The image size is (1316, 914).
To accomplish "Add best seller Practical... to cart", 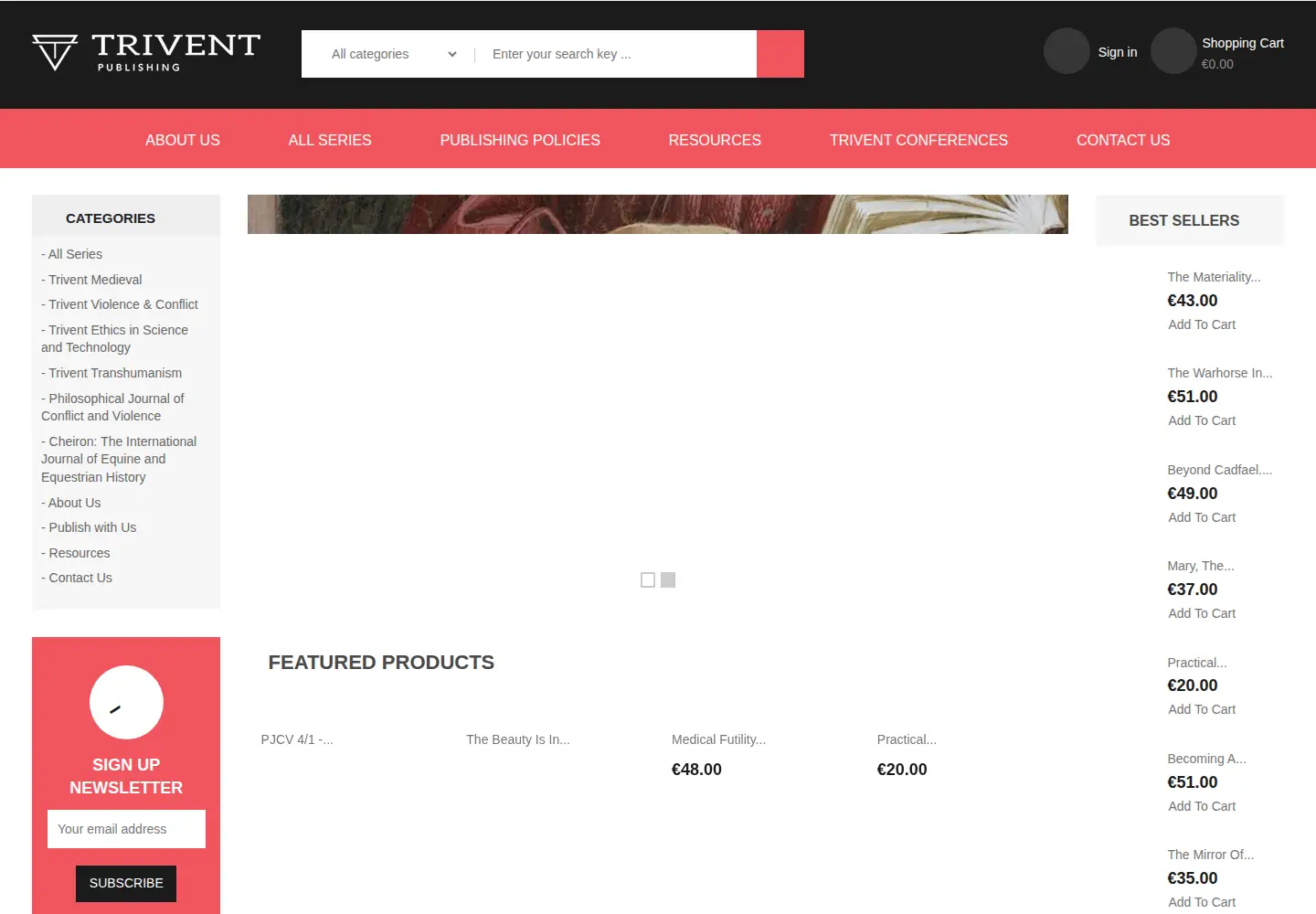I will [x=1202, y=709].
